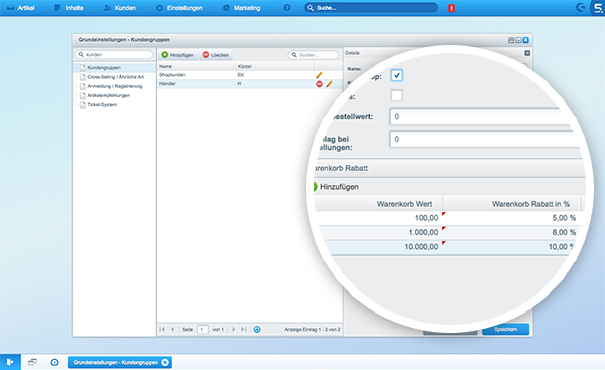Click the Speichern button
The height and width of the screenshot is (370, 605).
point(505,329)
